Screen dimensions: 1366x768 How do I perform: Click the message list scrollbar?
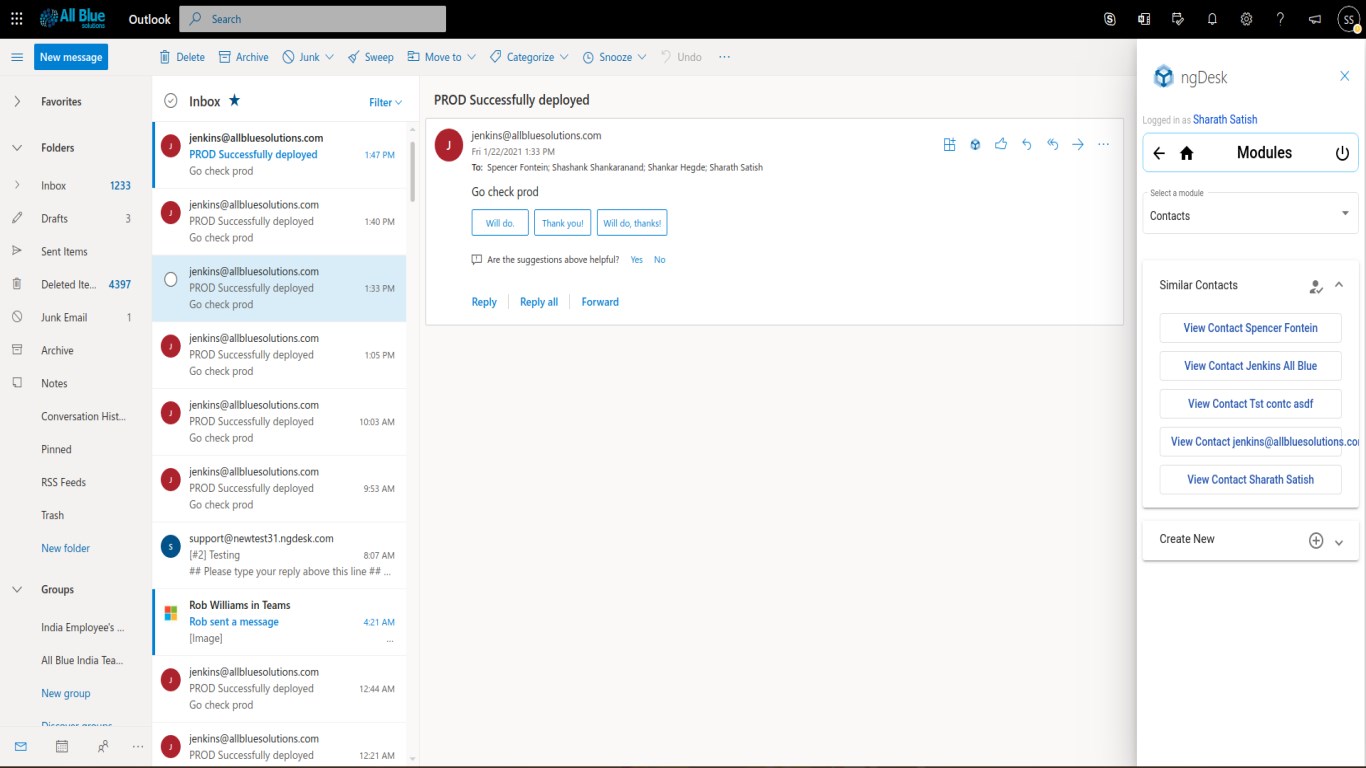411,171
